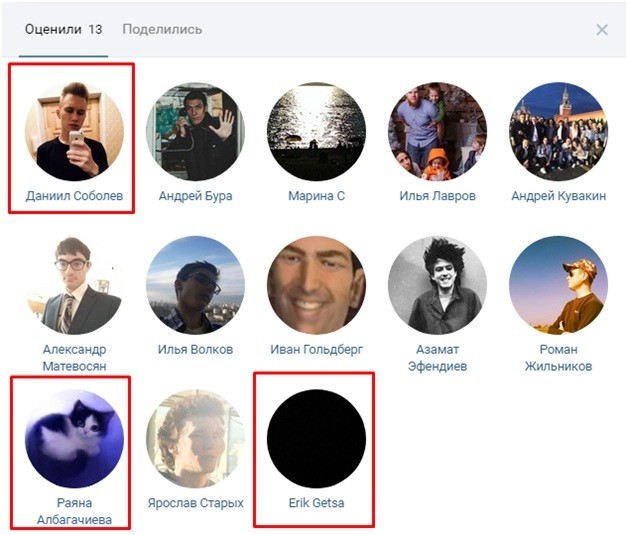Click Ярослав Старых's profile picture
Screen dimensions: 628x535
coord(195,438)
